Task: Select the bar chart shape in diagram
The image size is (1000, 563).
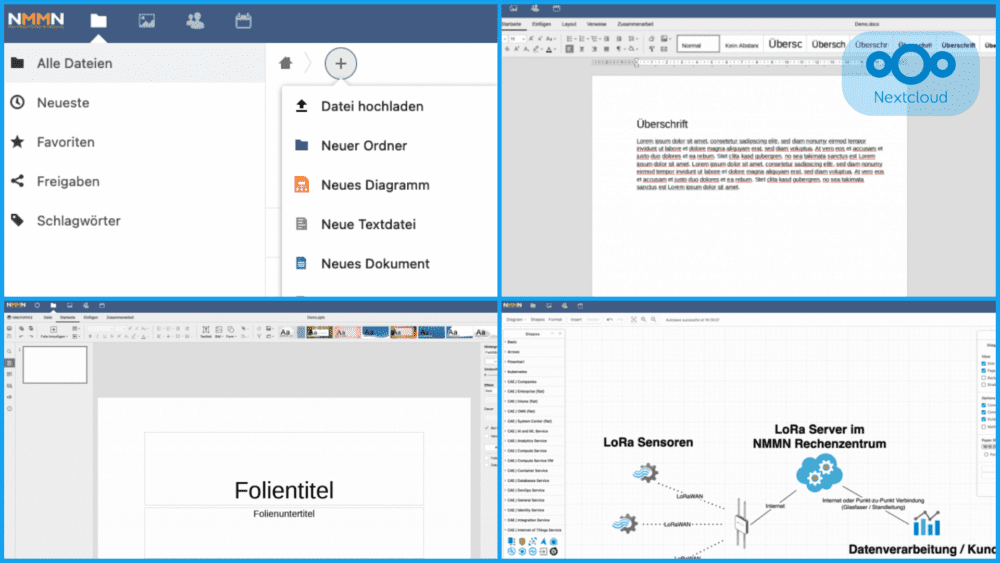Action: point(927,523)
